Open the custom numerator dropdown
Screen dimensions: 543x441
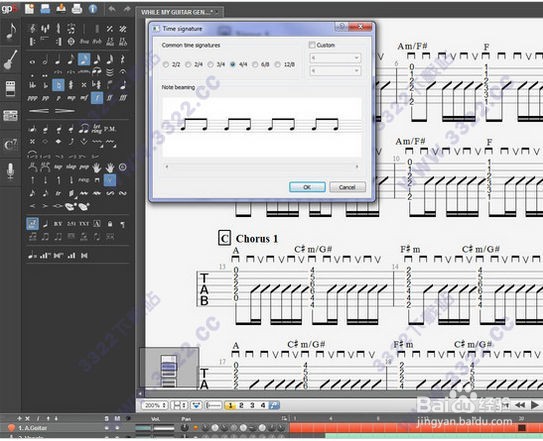point(335,58)
